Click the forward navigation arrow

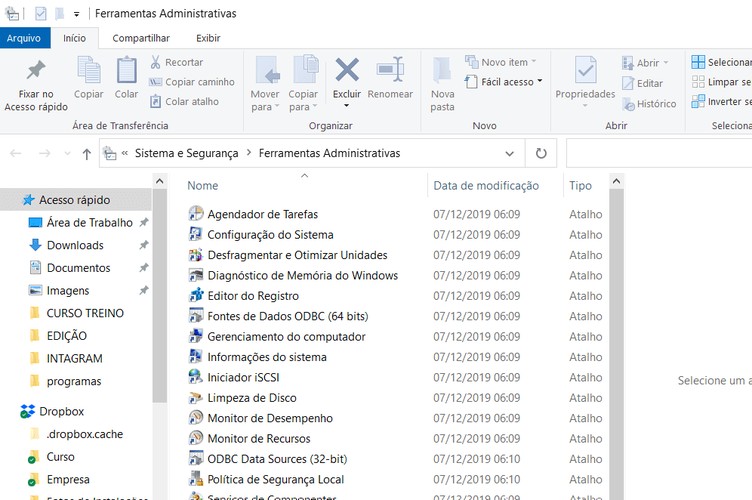tap(45, 153)
